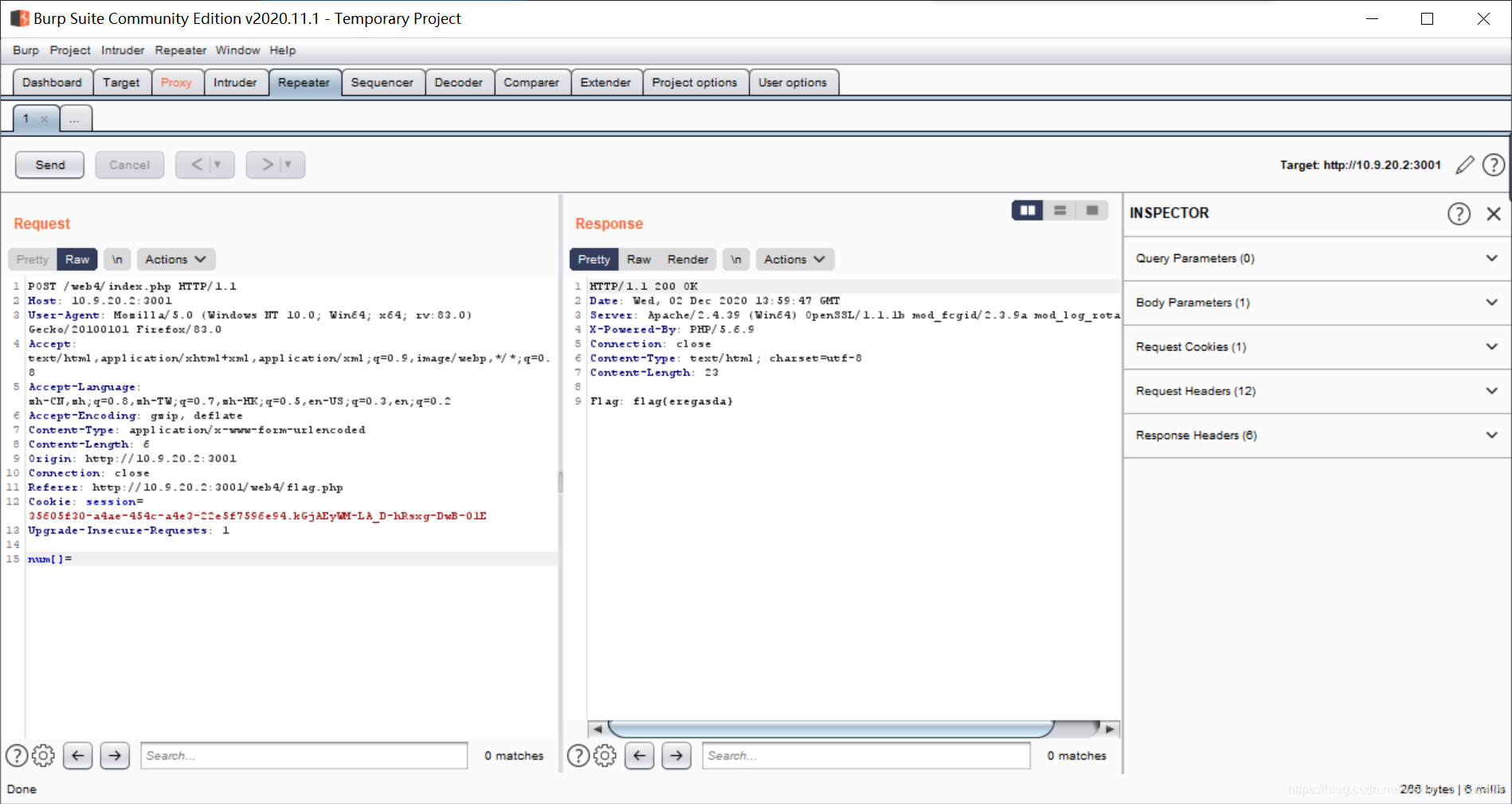This screenshot has height=804, width=1512.
Task: Switch request view to Pretty
Action: click(x=33, y=259)
